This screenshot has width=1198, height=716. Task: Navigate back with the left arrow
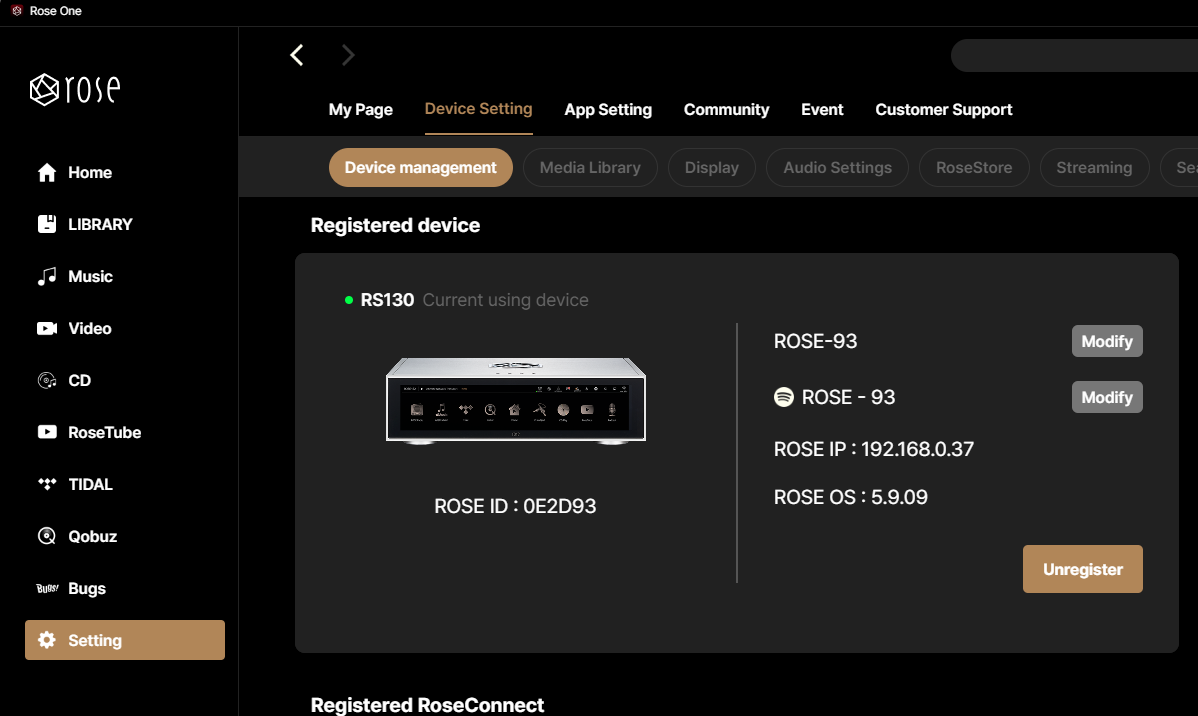[x=297, y=55]
